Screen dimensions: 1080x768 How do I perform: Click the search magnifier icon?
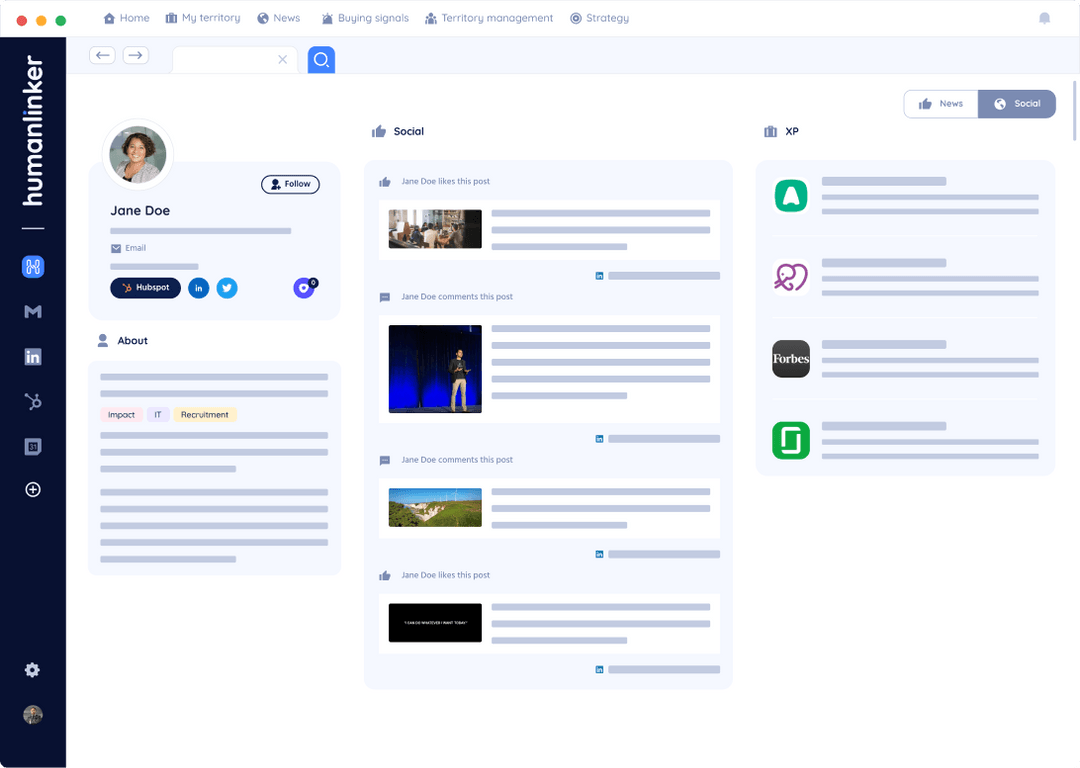pyautogui.click(x=320, y=59)
